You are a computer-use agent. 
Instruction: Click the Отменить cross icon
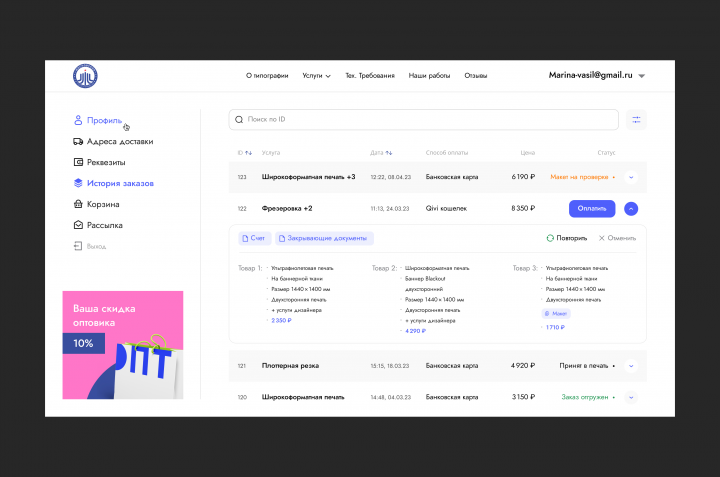pos(602,238)
